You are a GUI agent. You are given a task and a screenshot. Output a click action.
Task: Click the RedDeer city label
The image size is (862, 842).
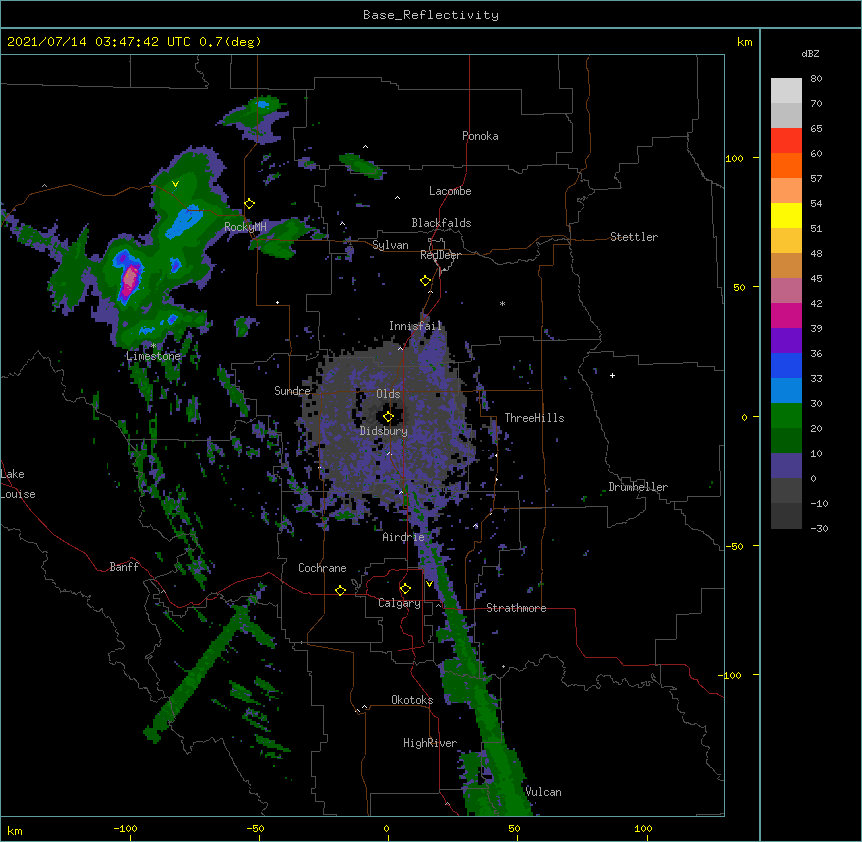pyautogui.click(x=440, y=255)
